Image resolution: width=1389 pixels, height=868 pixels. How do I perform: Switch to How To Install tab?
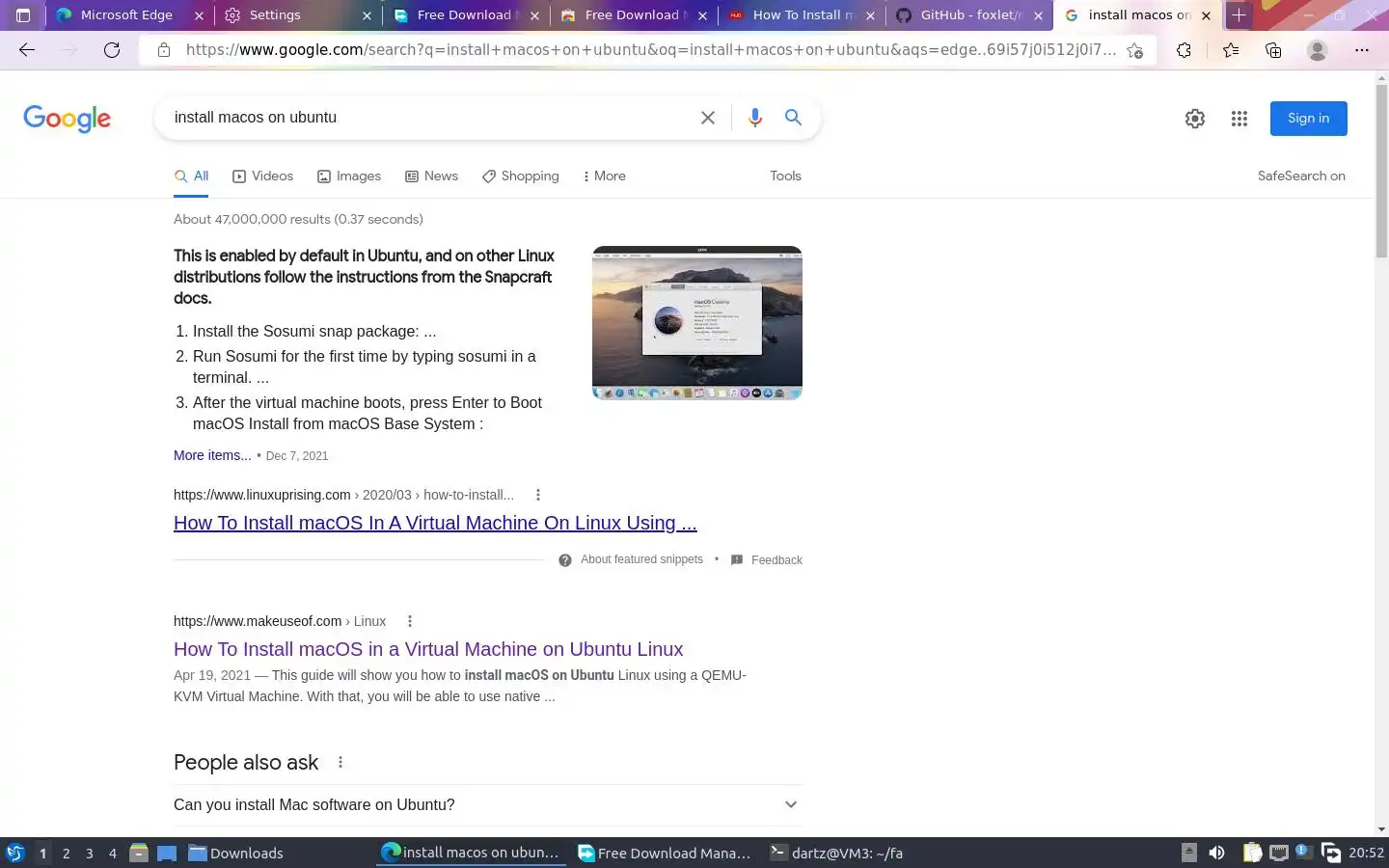[801, 15]
